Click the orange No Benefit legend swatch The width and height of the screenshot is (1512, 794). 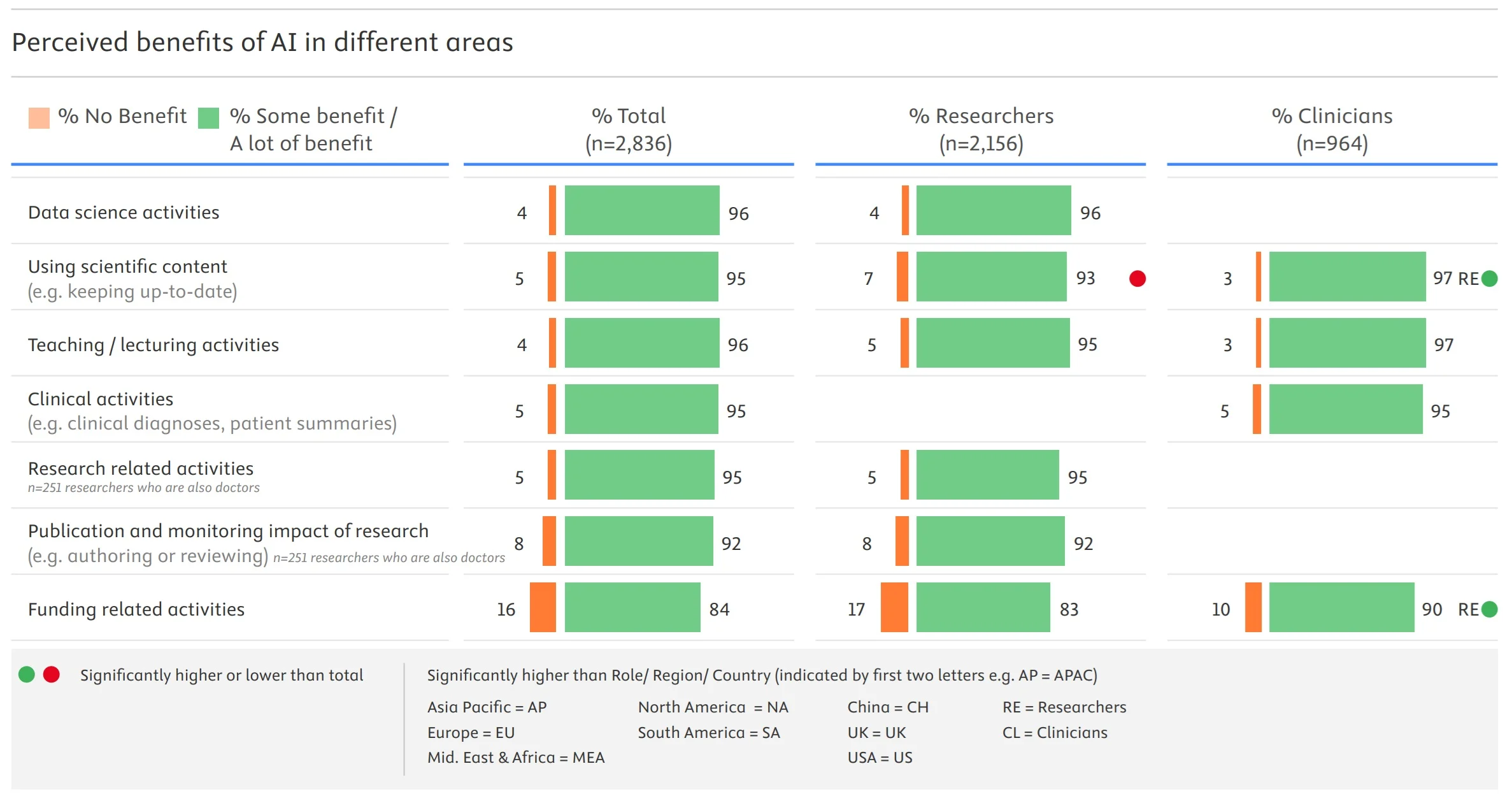pyautogui.click(x=39, y=118)
